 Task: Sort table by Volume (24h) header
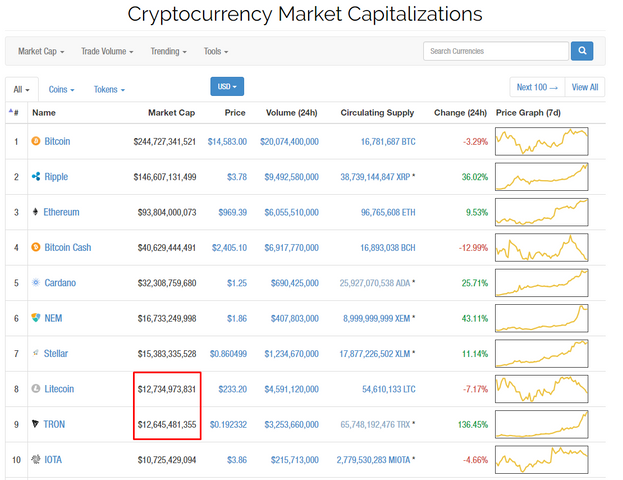[291, 113]
